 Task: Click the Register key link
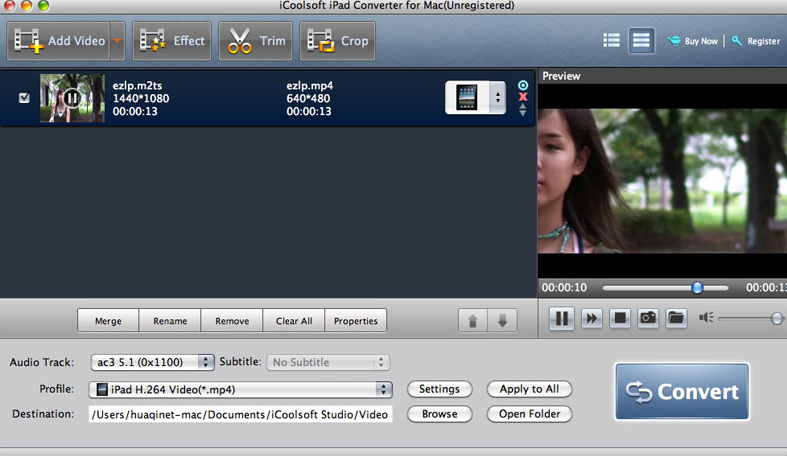[x=756, y=41]
